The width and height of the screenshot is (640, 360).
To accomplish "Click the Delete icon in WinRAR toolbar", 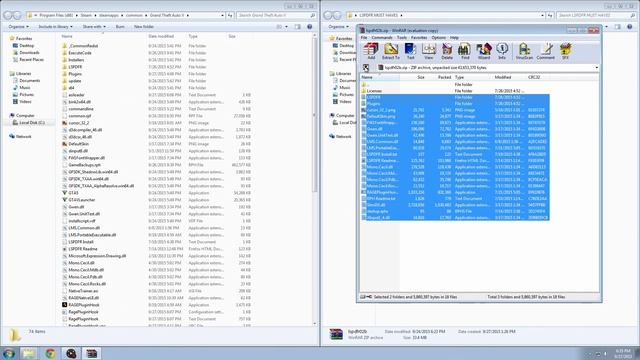I will [x=447, y=51].
